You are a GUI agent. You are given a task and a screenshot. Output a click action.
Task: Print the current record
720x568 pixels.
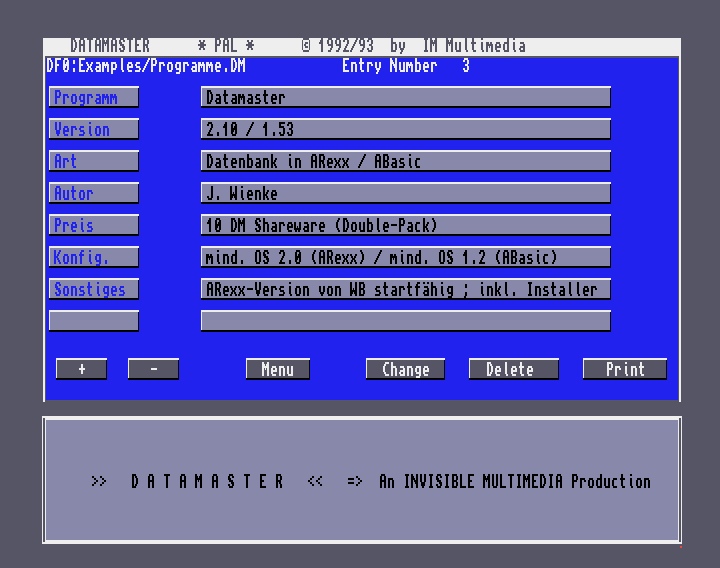point(624,369)
